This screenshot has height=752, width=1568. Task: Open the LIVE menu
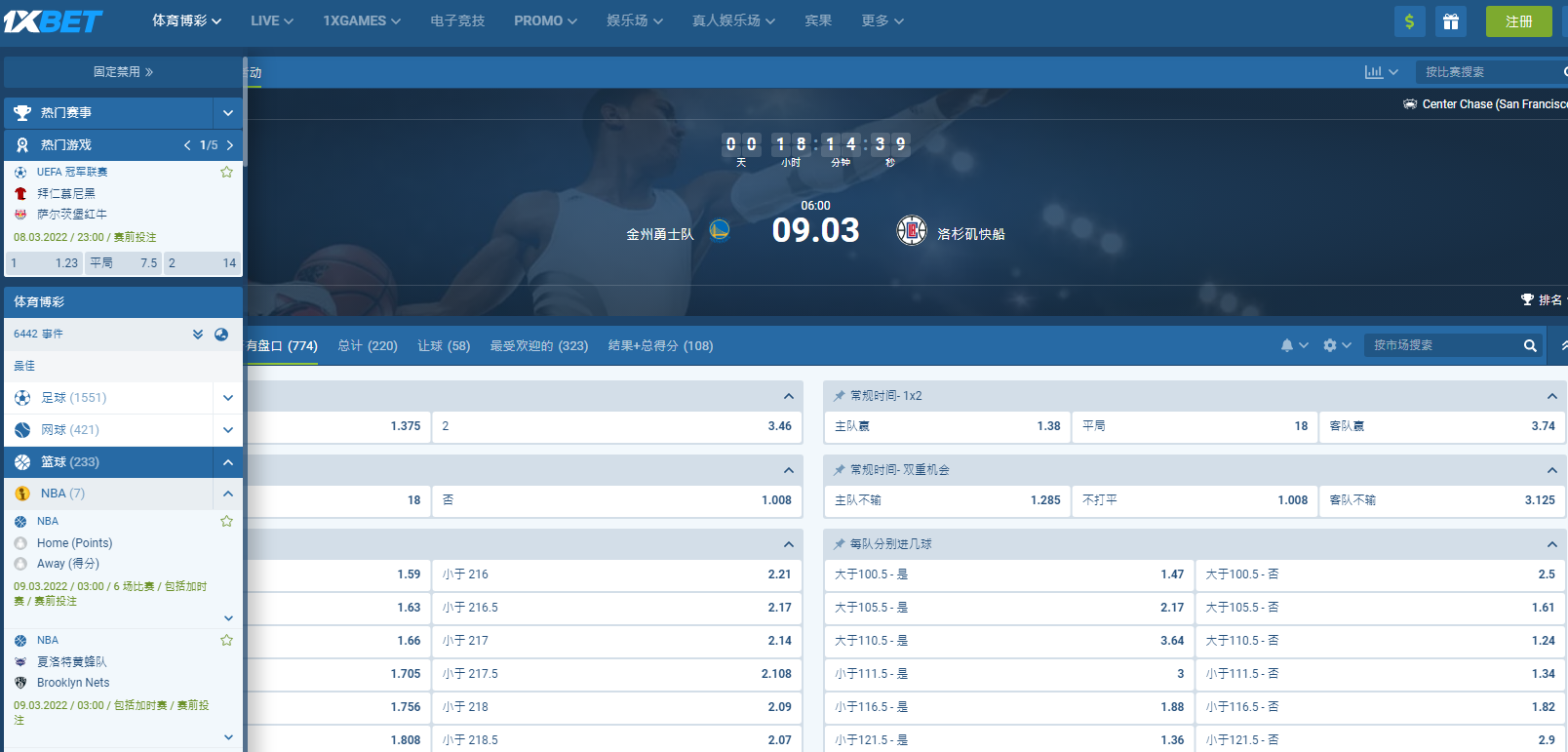tap(272, 20)
